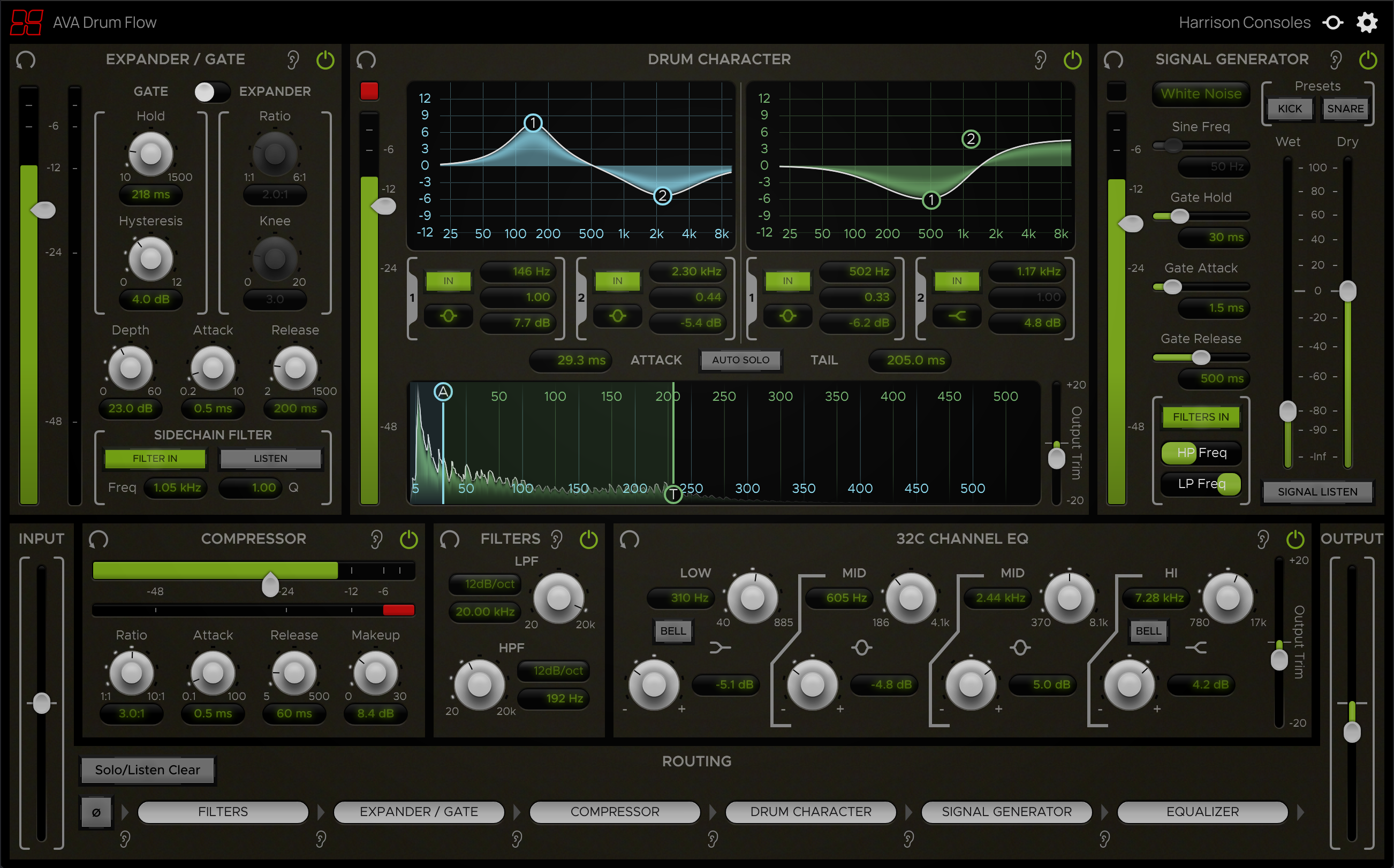Click the phase invert button in Routing

tap(96, 812)
